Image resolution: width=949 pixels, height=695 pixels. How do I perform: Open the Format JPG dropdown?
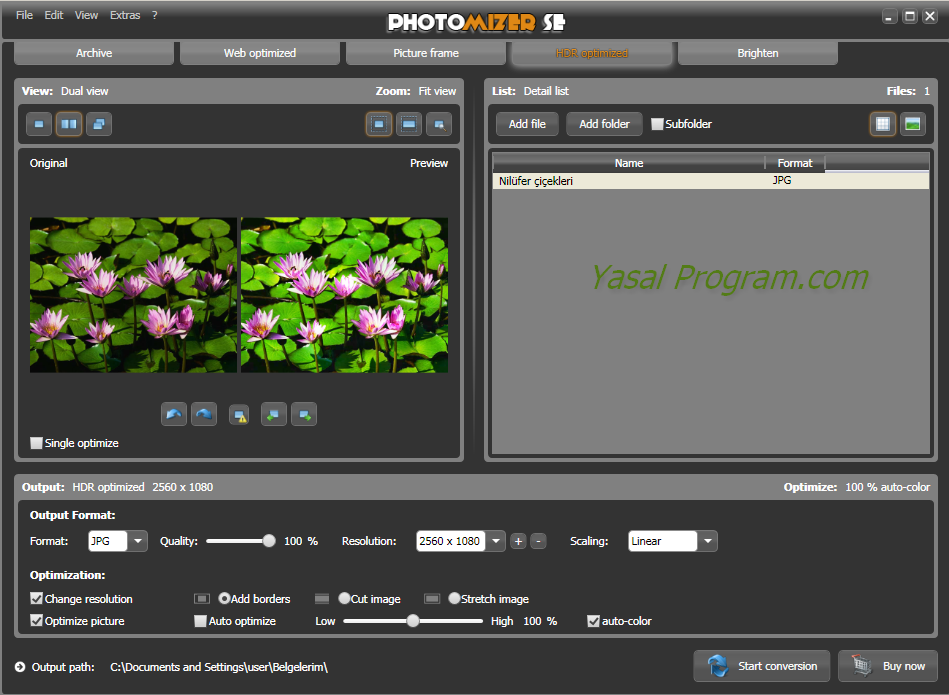pos(138,541)
